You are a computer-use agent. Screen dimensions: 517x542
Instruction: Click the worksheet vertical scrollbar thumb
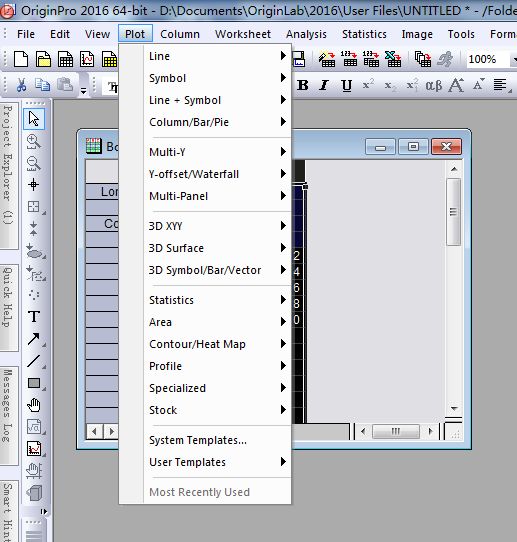click(x=454, y=212)
